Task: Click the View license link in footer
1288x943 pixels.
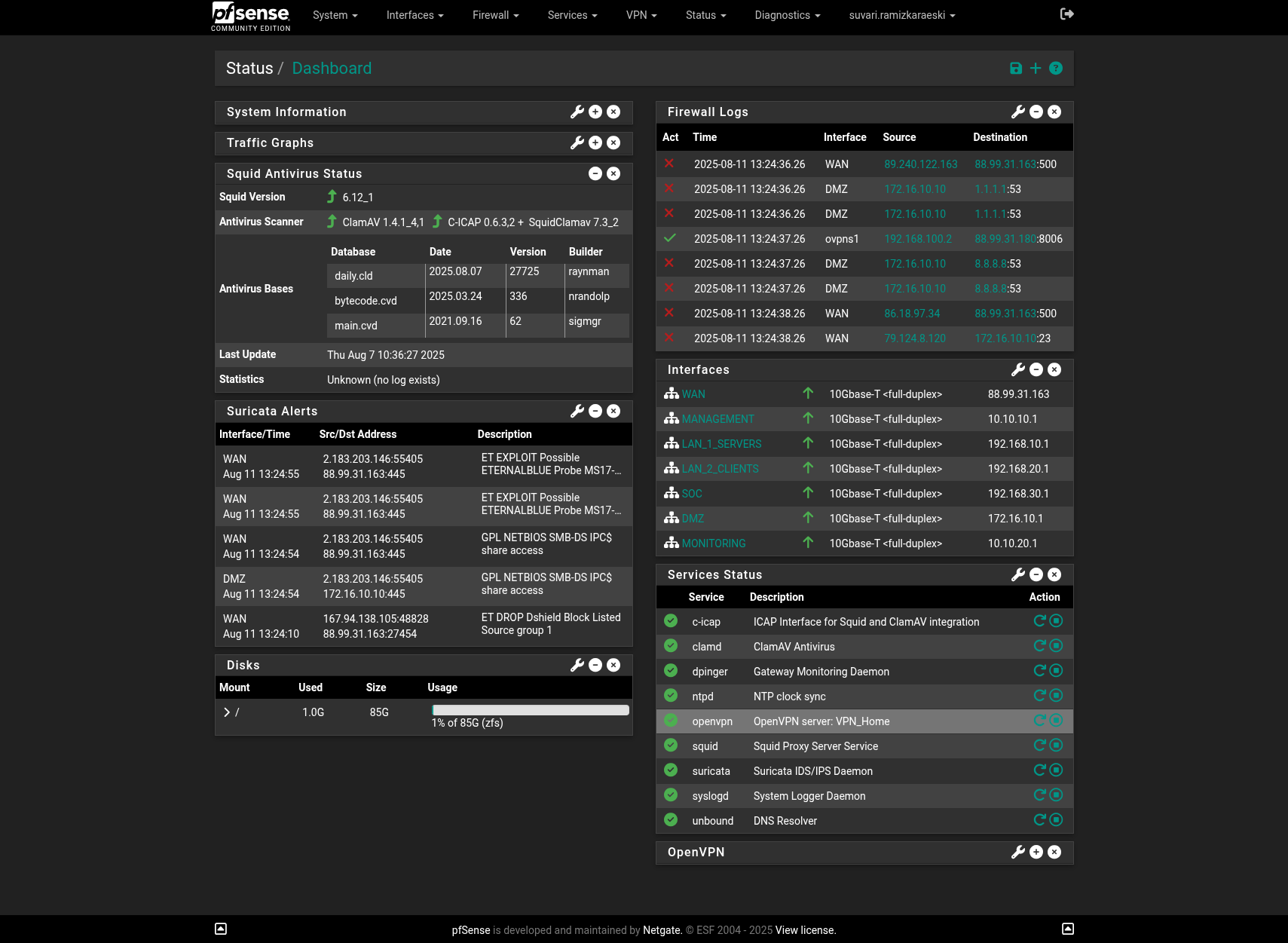Action: pos(806,930)
